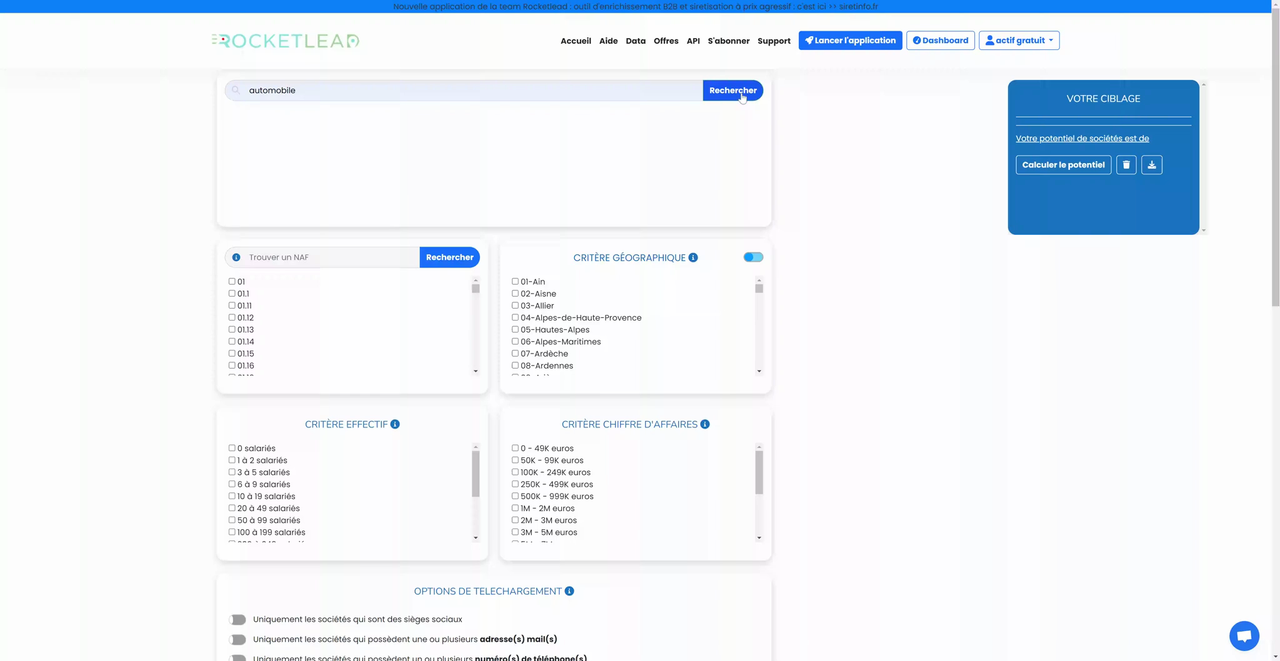Check the 08-Ardennes checkbox
This screenshot has width=1280, height=661.
515,366
